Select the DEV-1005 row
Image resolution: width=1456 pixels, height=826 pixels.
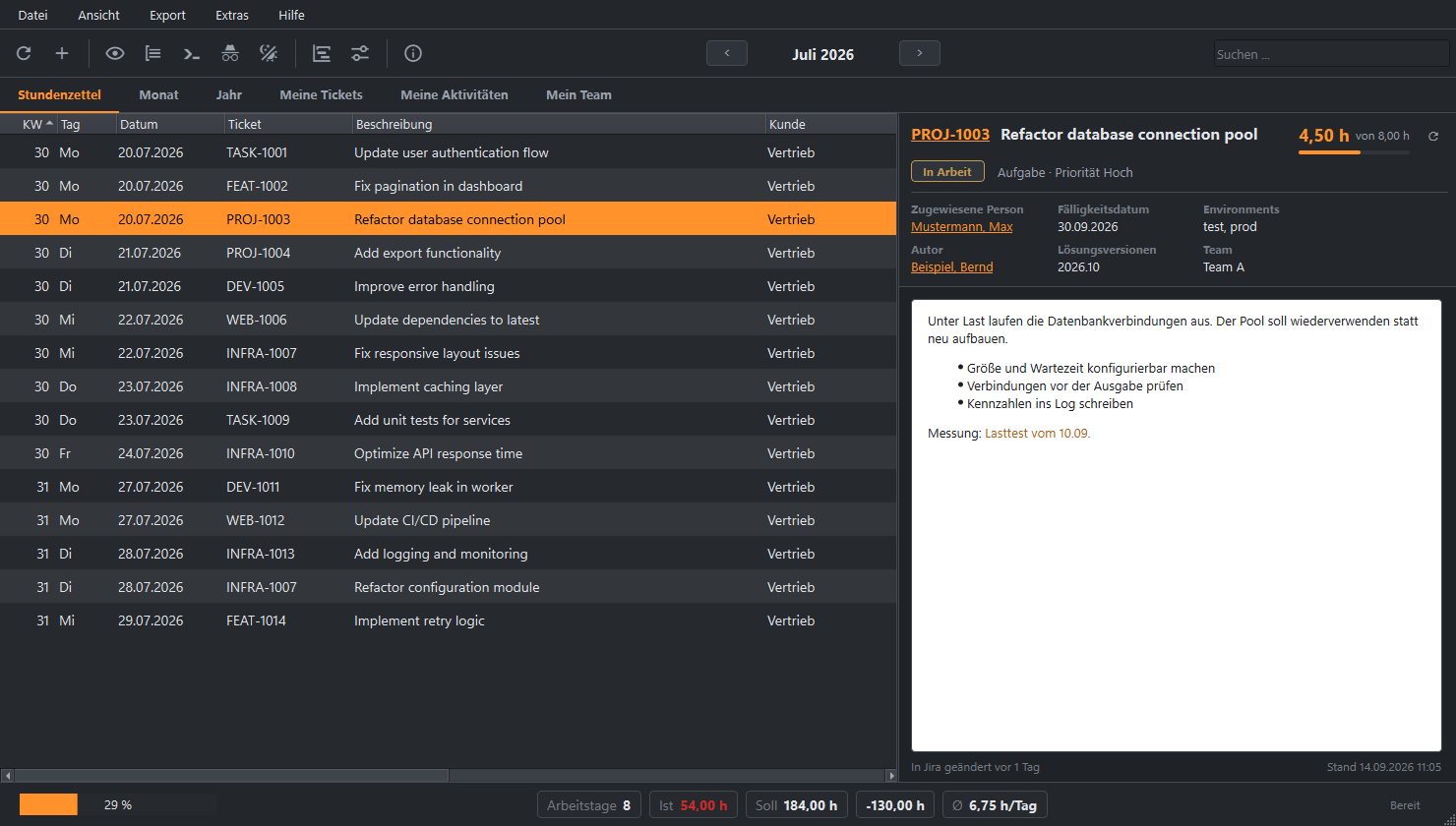tap(448, 286)
